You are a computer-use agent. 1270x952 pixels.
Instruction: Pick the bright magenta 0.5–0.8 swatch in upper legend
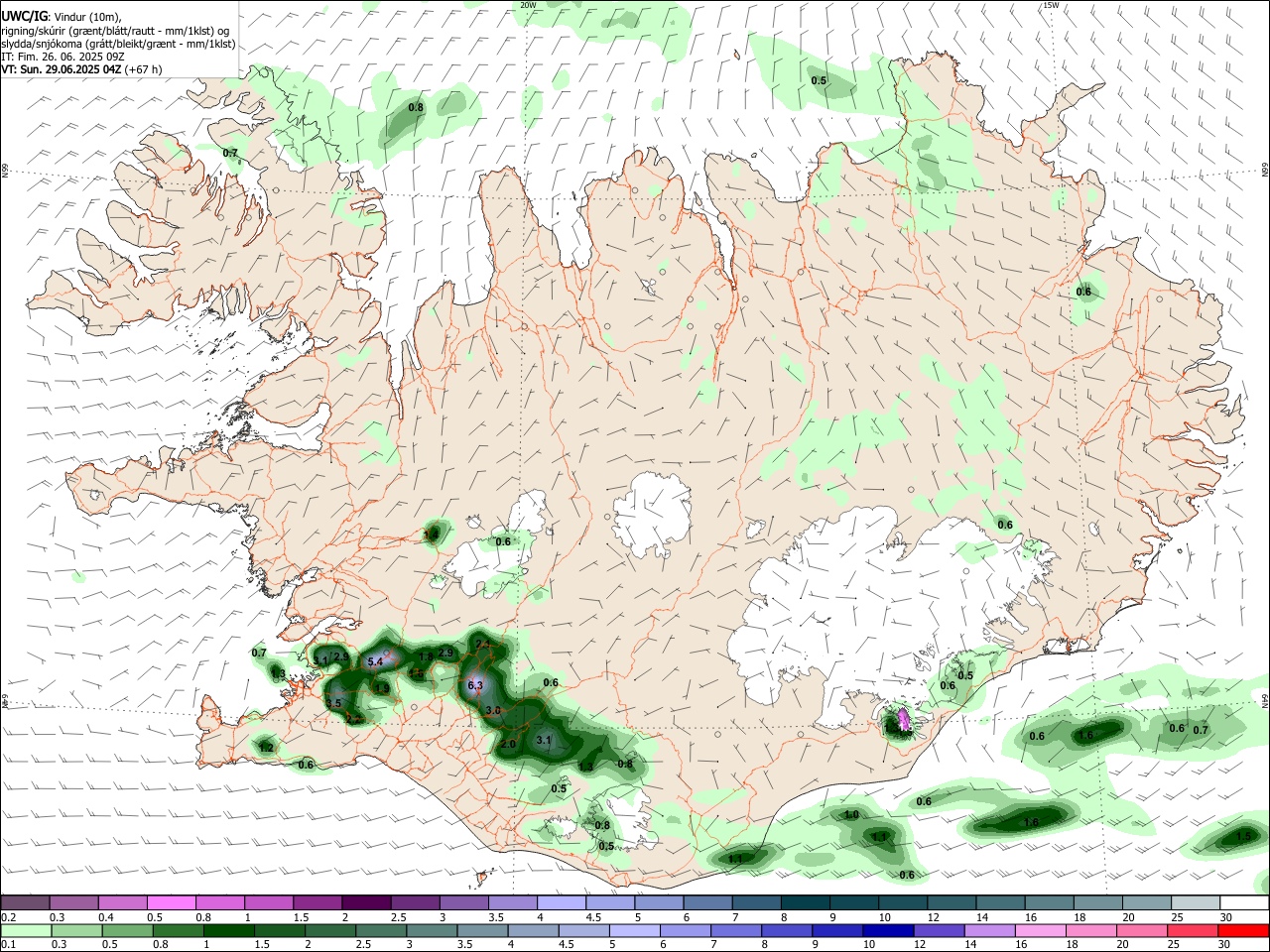[x=171, y=902]
